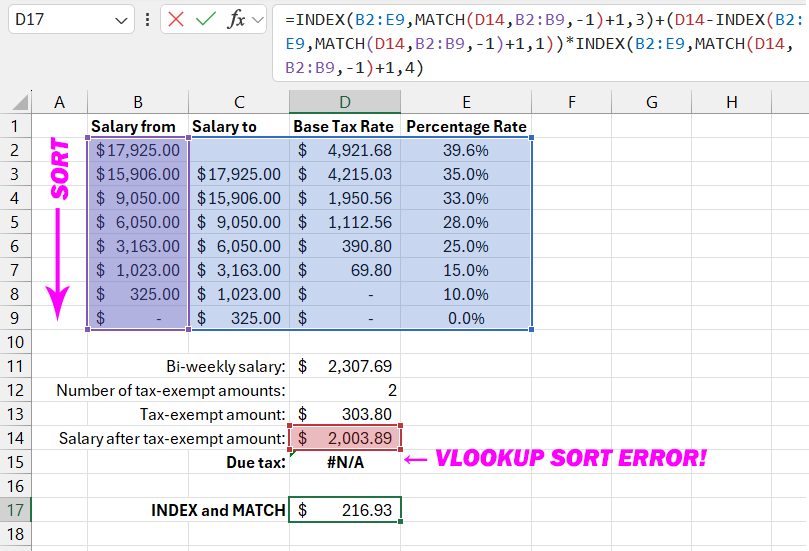The width and height of the screenshot is (809, 551).
Task: Select column E header
Action: point(466,102)
